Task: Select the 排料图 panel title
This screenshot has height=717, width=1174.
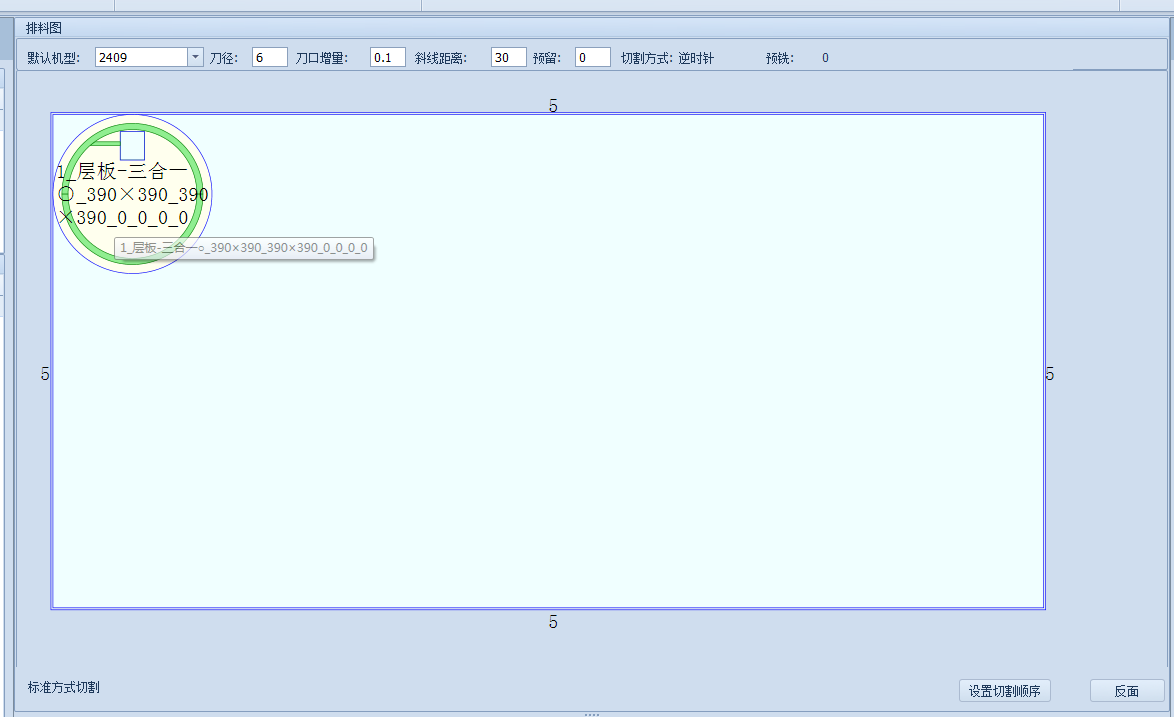Action: [x=44, y=28]
